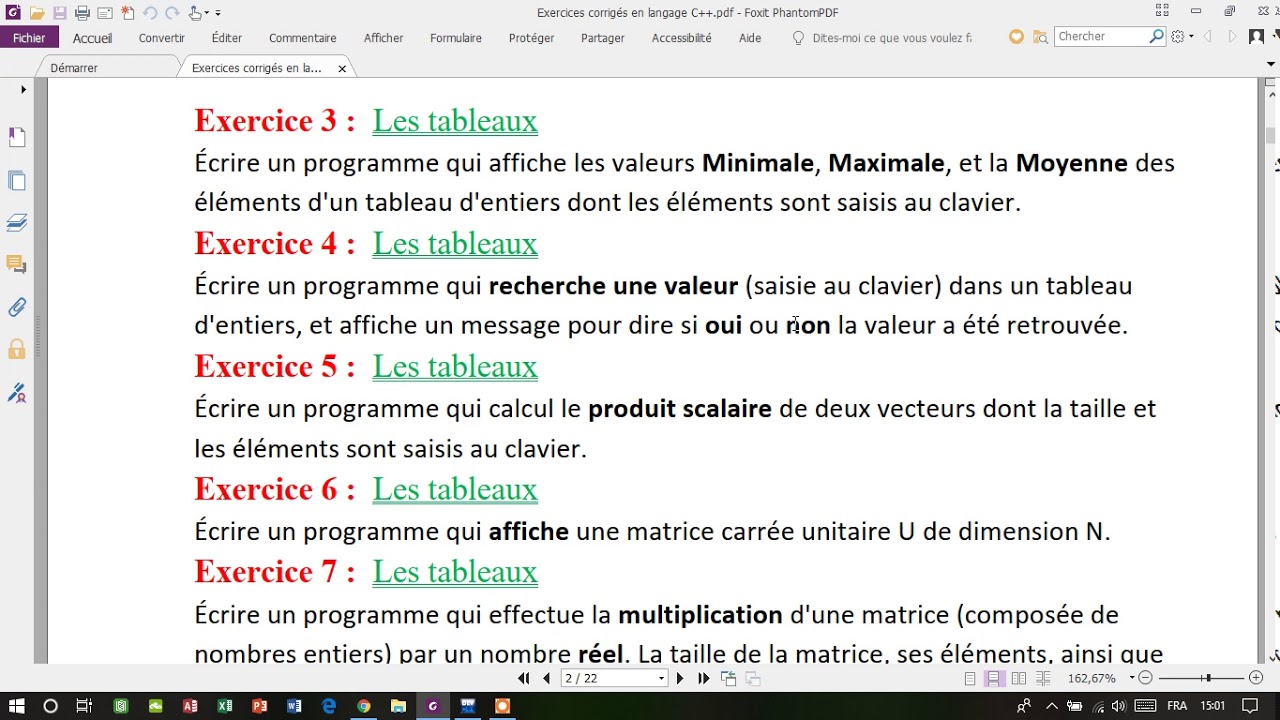Open the Accessibilité ribbon tab

coord(682,38)
